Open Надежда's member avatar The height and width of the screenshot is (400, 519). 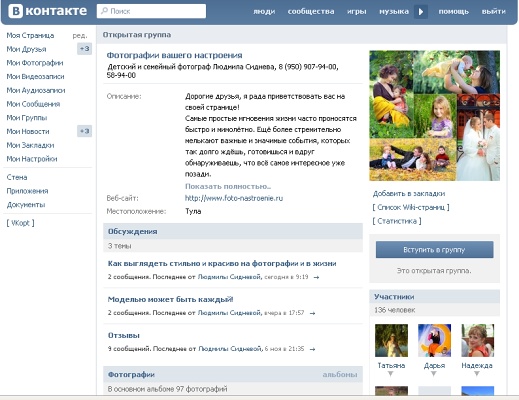pos(477,341)
